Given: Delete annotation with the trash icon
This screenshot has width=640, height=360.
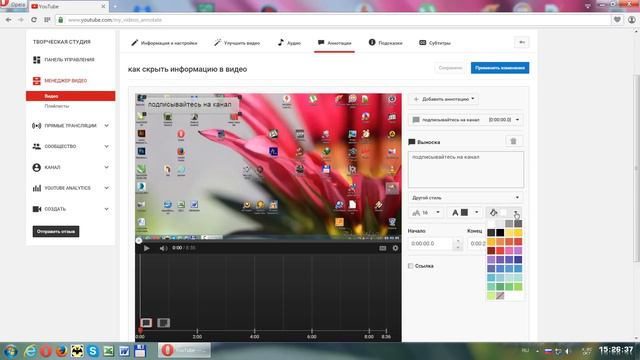Looking at the screenshot, I should (x=513, y=142).
